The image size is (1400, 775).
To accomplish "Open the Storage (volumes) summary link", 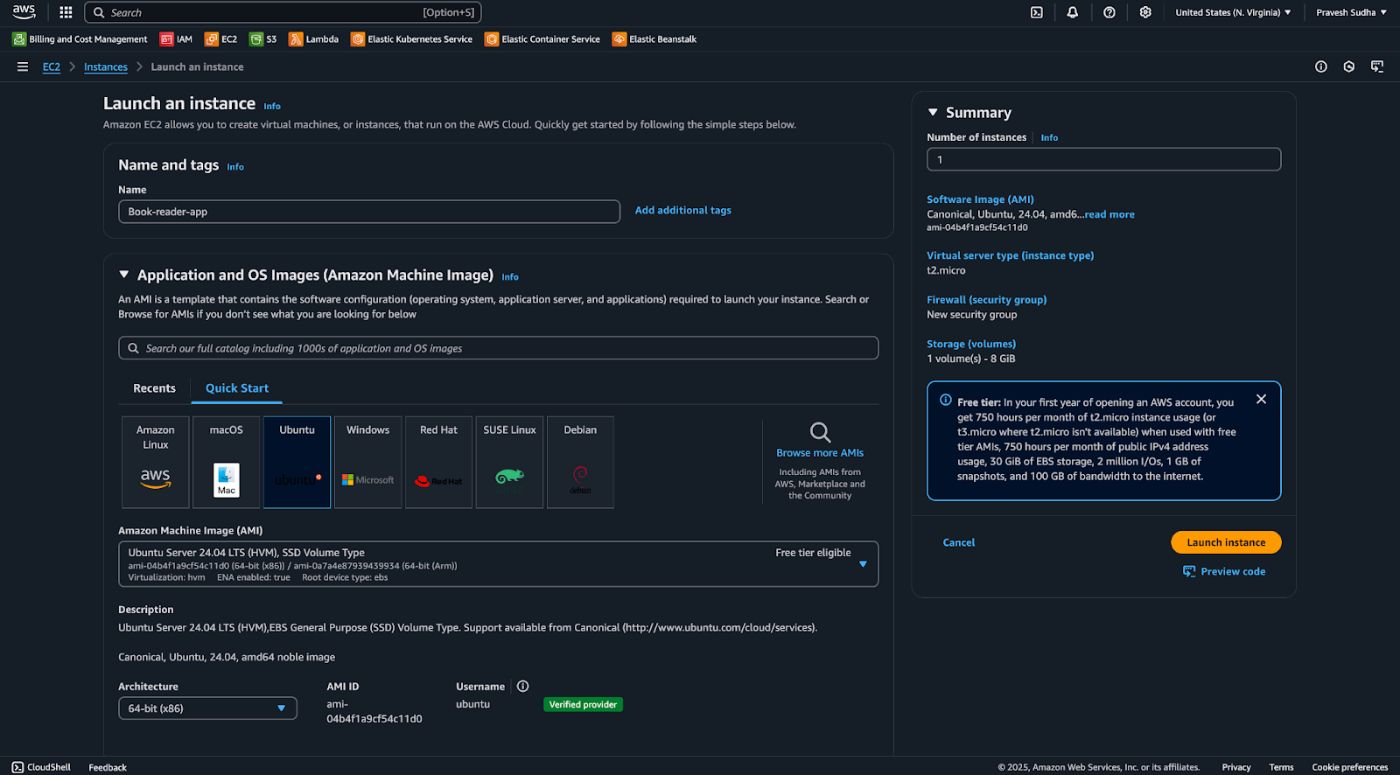I will click(971, 343).
